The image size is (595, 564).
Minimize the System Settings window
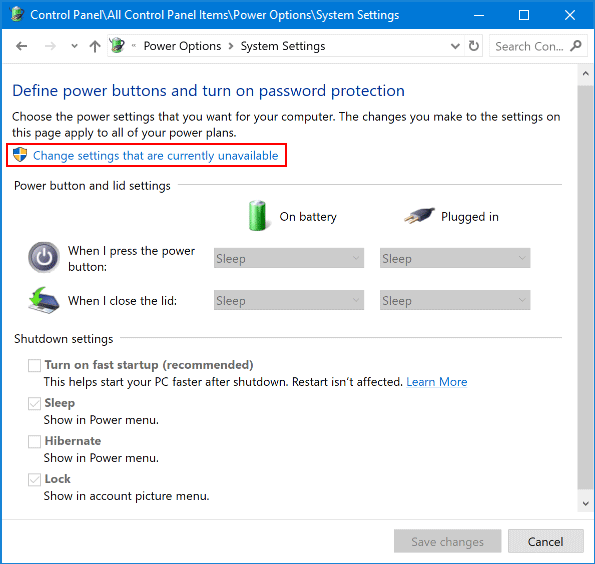479,15
